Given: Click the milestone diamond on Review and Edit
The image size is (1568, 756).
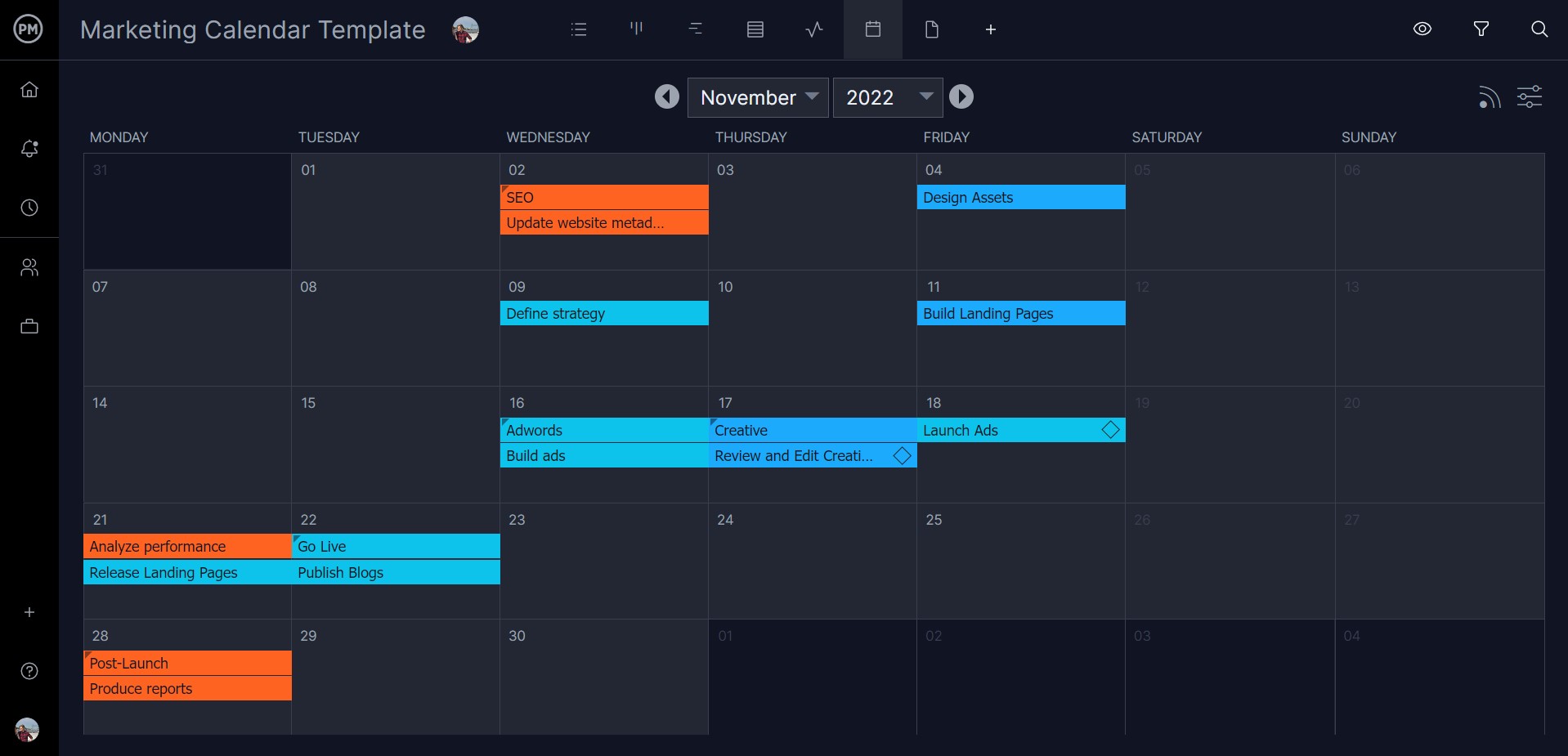Looking at the screenshot, I should tap(902, 456).
